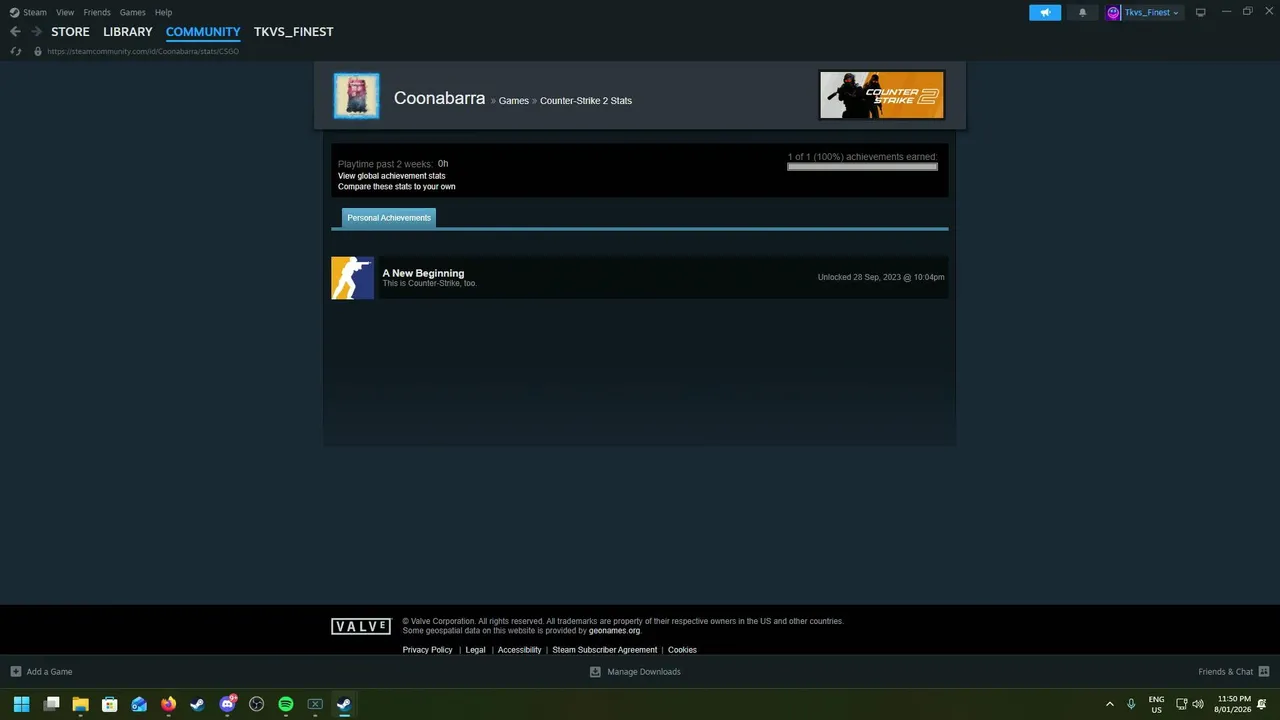Open the volume tray icon

(1198, 704)
